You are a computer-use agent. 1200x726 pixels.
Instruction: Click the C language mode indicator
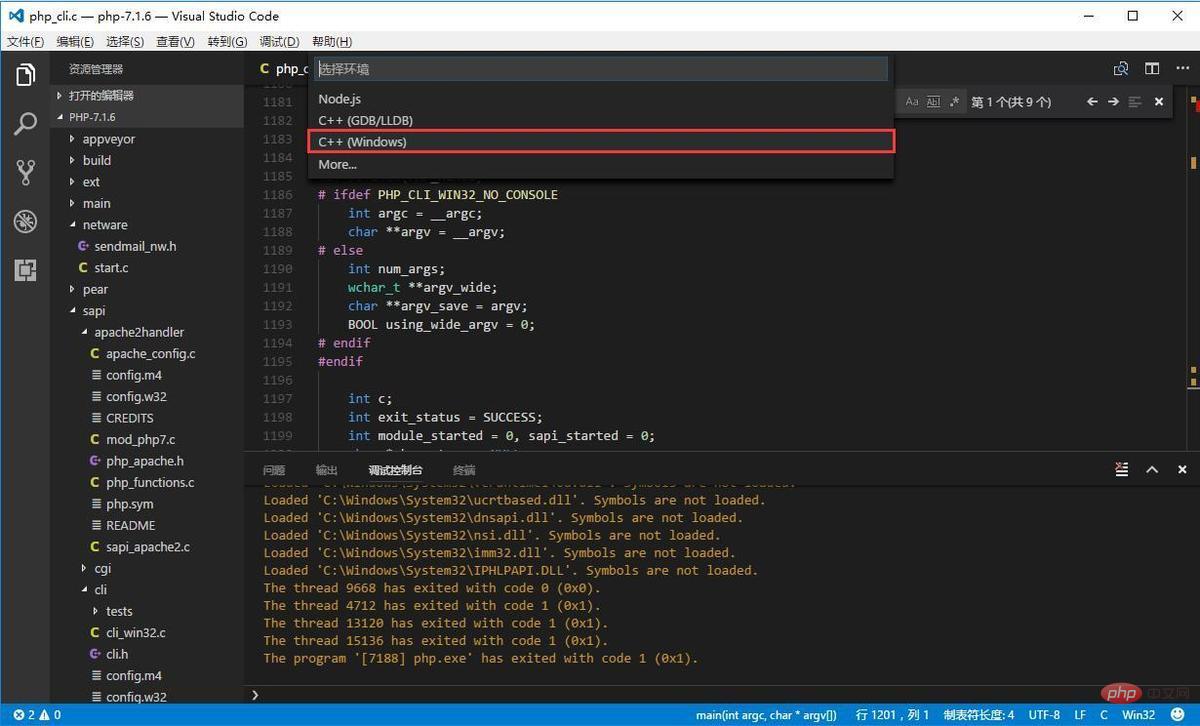(1105, 715)
